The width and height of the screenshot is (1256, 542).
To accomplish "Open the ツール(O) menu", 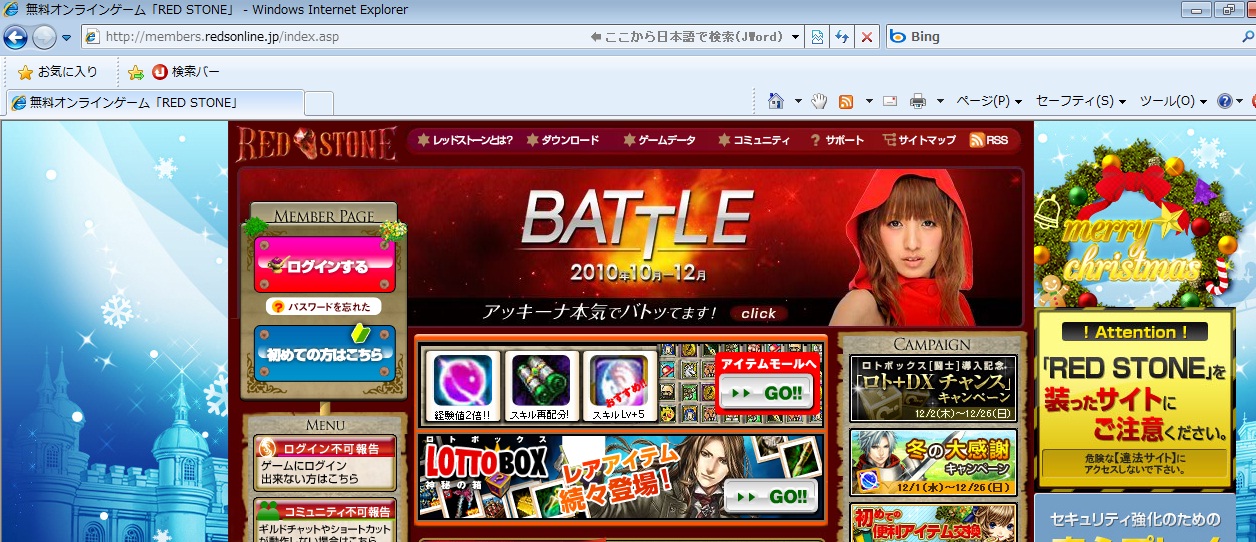I will pyautogui.click(x=1173, y=101).
